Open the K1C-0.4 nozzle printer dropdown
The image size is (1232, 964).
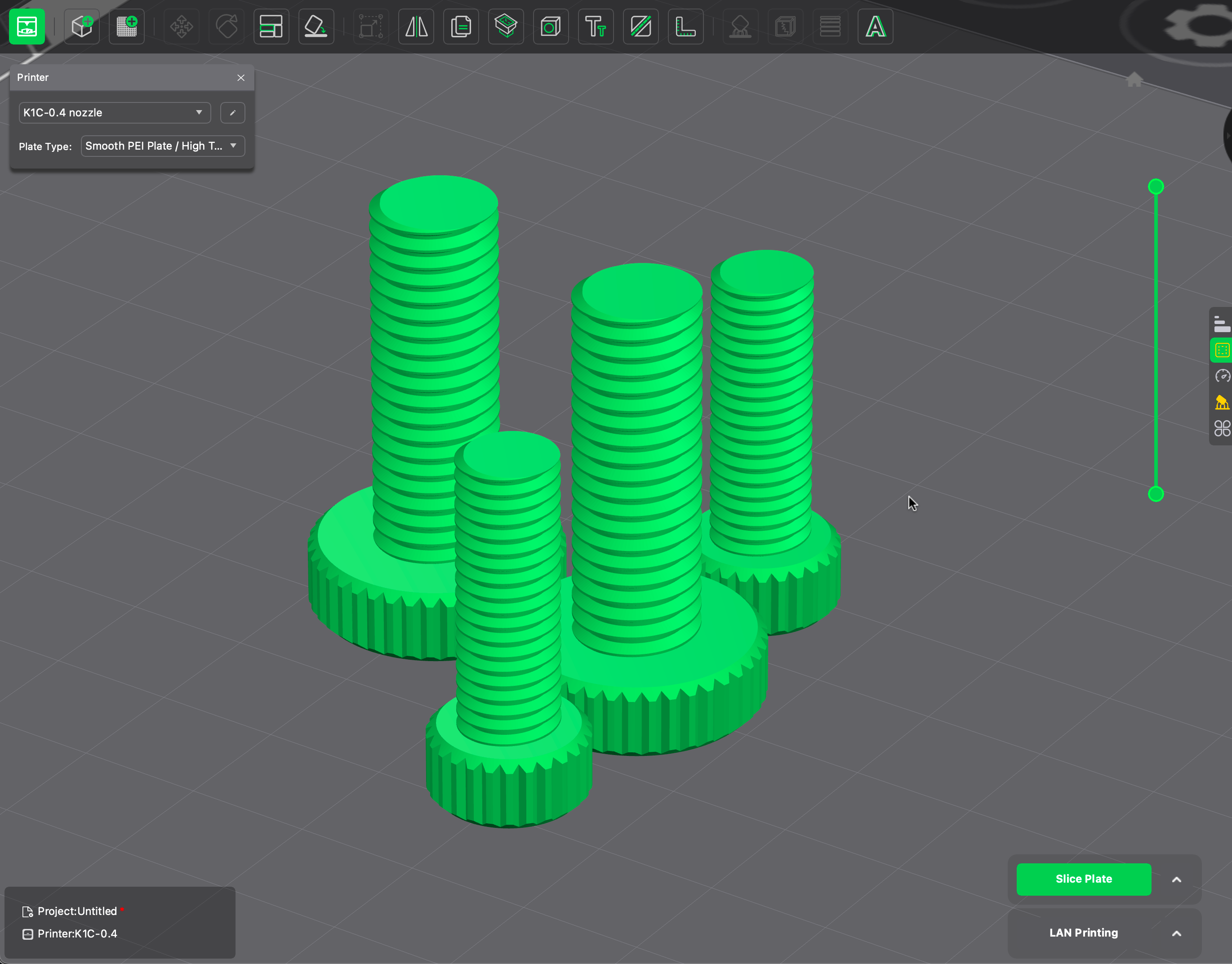coord(115,112)
